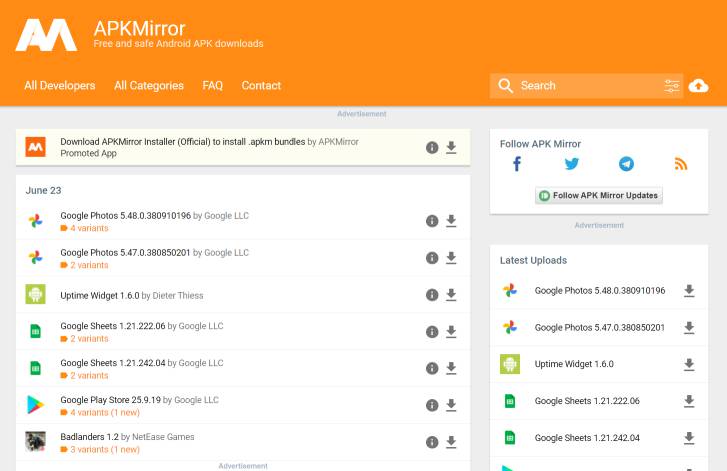Open 'Dieter Thiess' developer link
This screenshot has width=727, height=471.
pyautogui.click(x=178, y=295)
